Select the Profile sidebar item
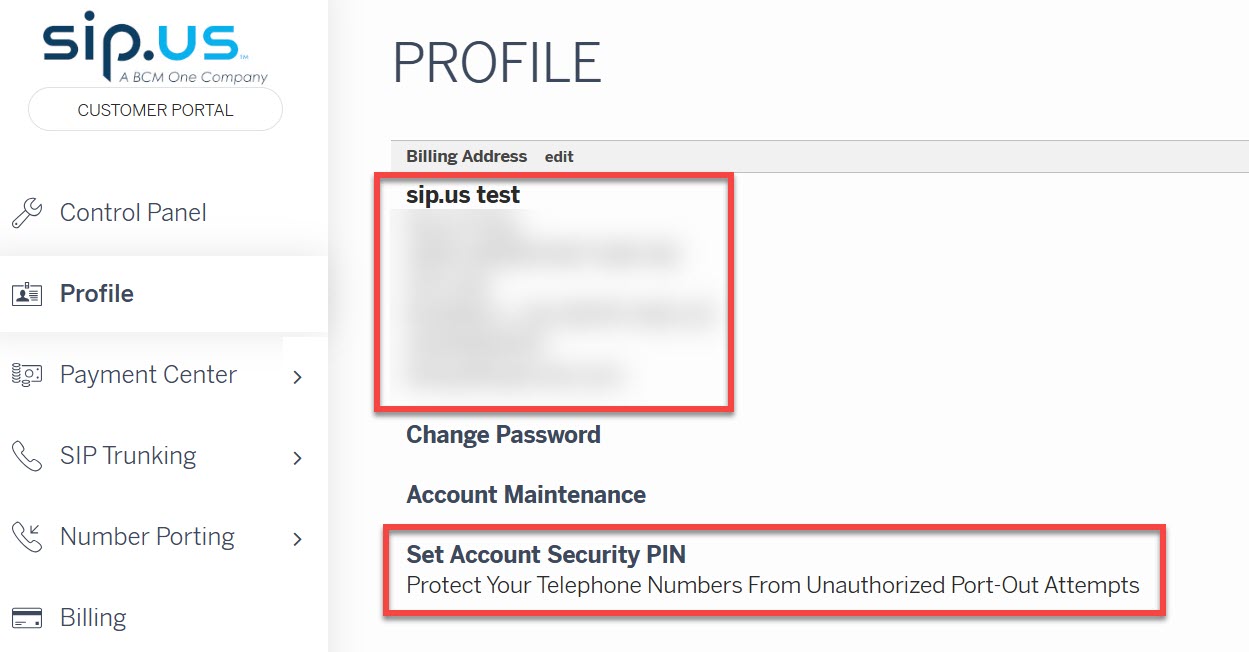The image size is (1249, 652). tap(97, 294)
